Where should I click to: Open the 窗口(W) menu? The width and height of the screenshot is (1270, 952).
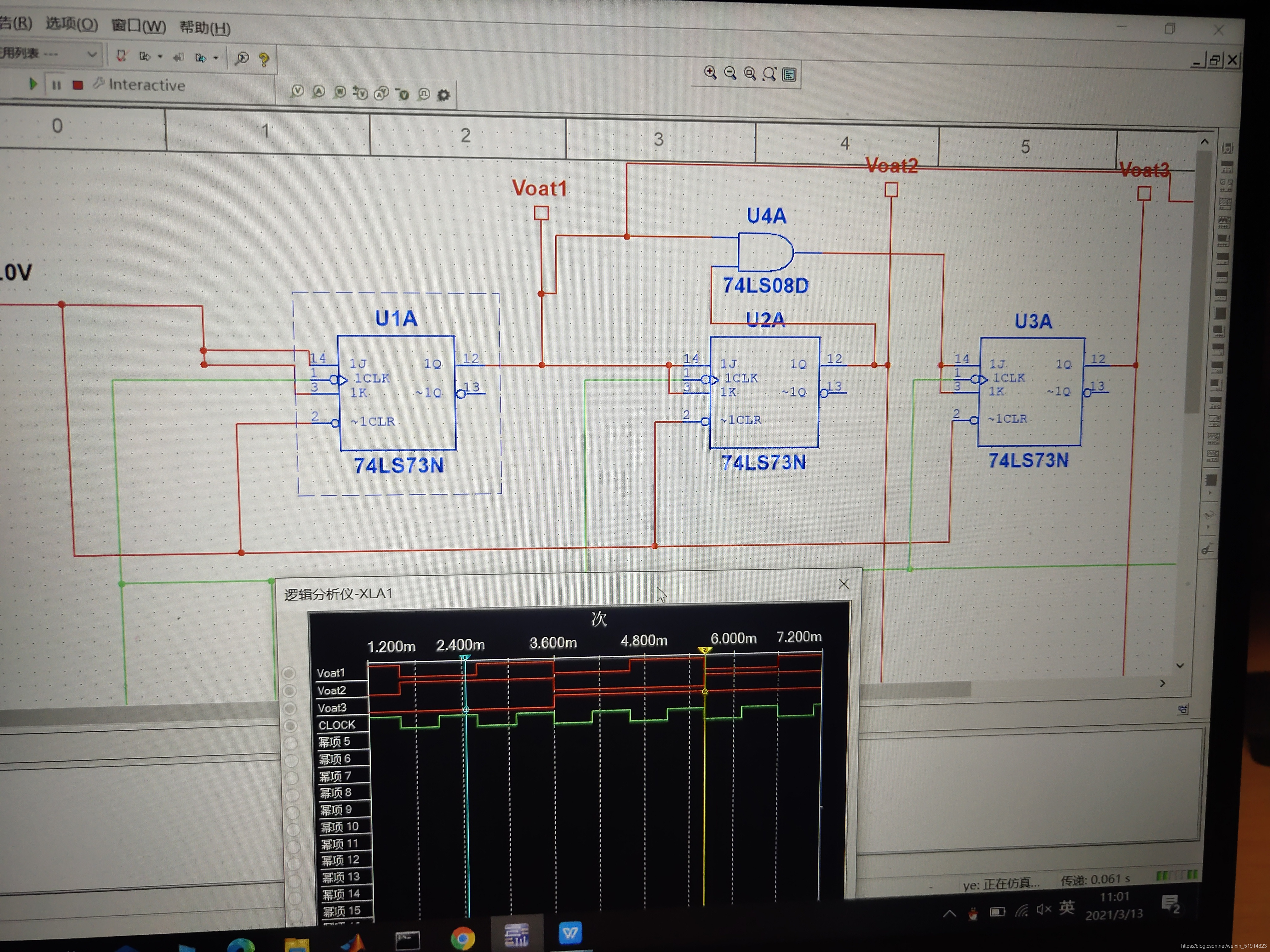(138, 26)
